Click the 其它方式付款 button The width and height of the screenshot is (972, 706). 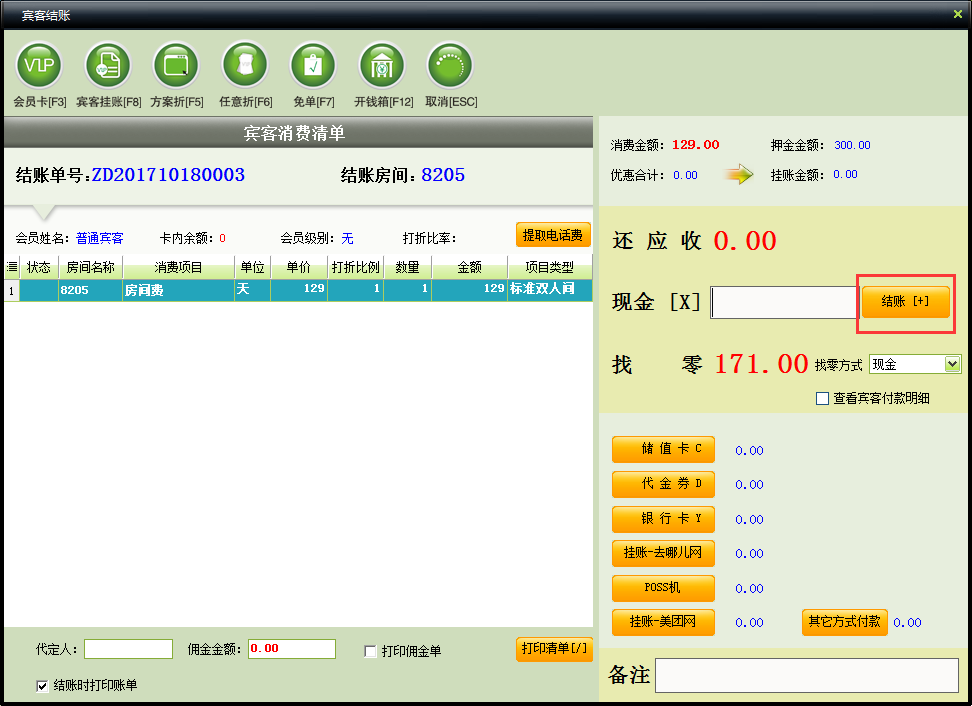[844, 622]
